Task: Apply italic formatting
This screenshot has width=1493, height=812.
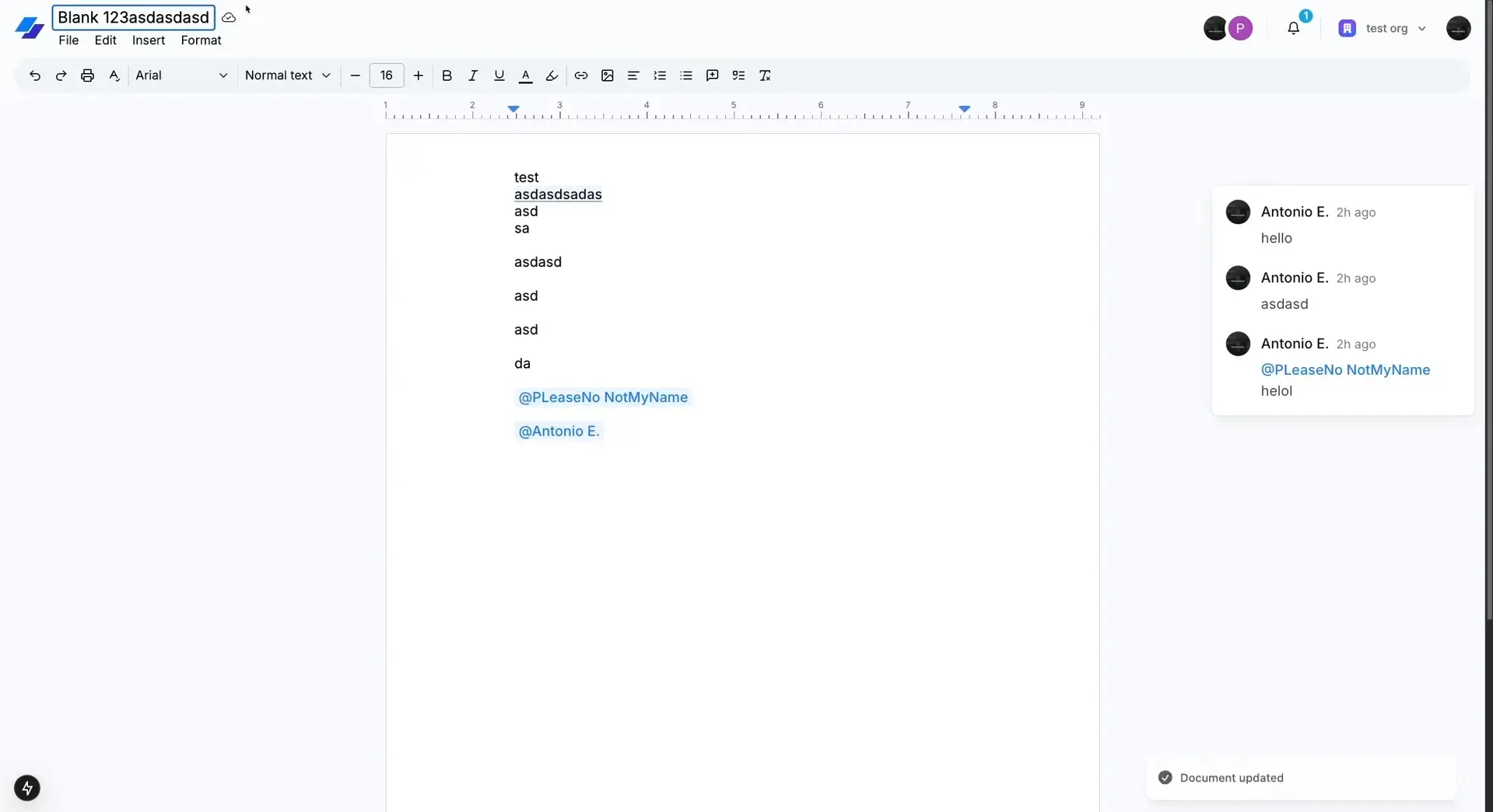Action: tap(472, 75)
